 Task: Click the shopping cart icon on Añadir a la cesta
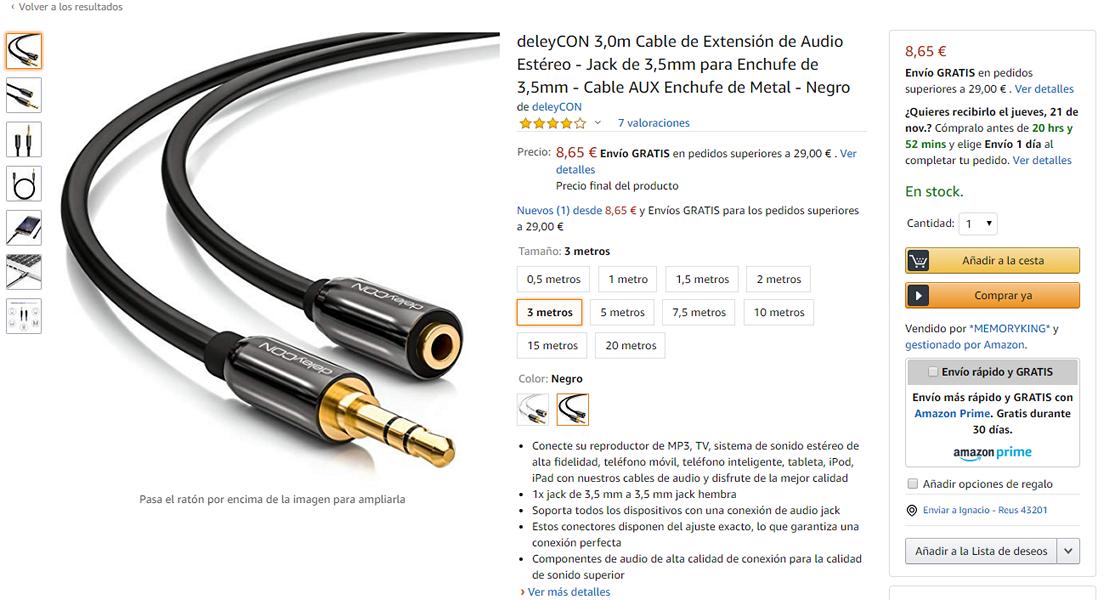(x=918, y=260)
